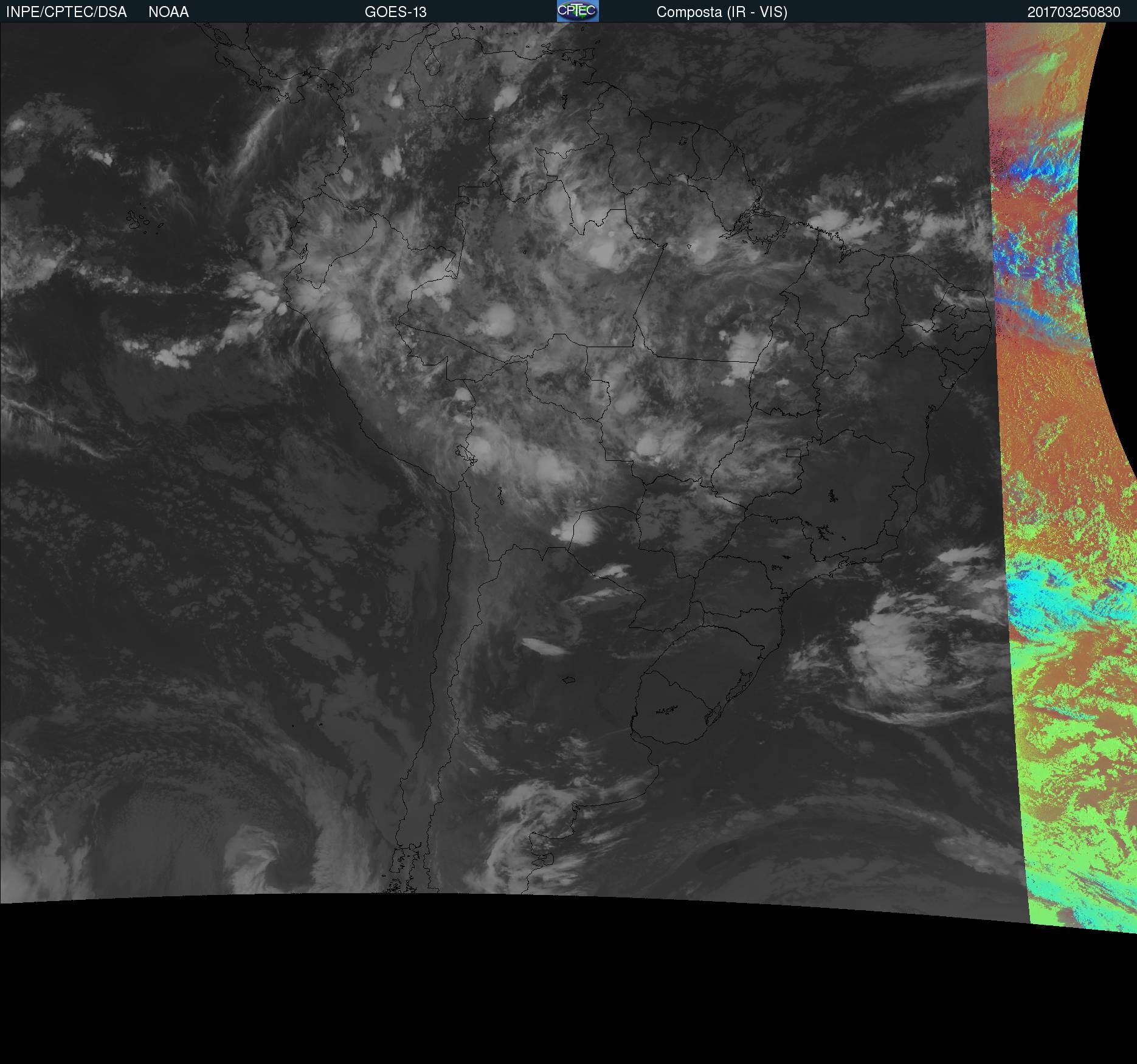Click the Composta (IR - VIS) title
The height and width of the screenshot is (1064, 1137).
(722, 12)
